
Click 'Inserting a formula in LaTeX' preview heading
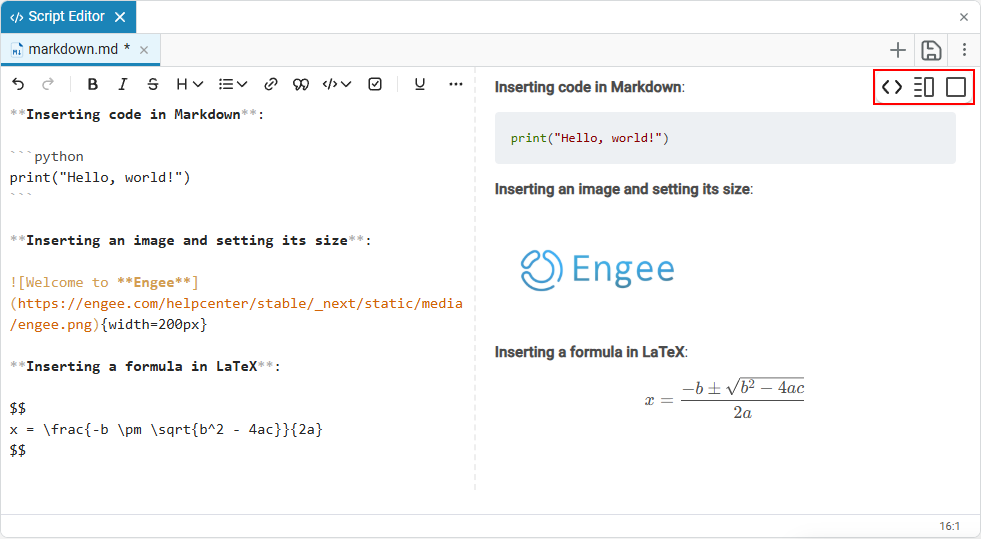(x=591, y=352)
